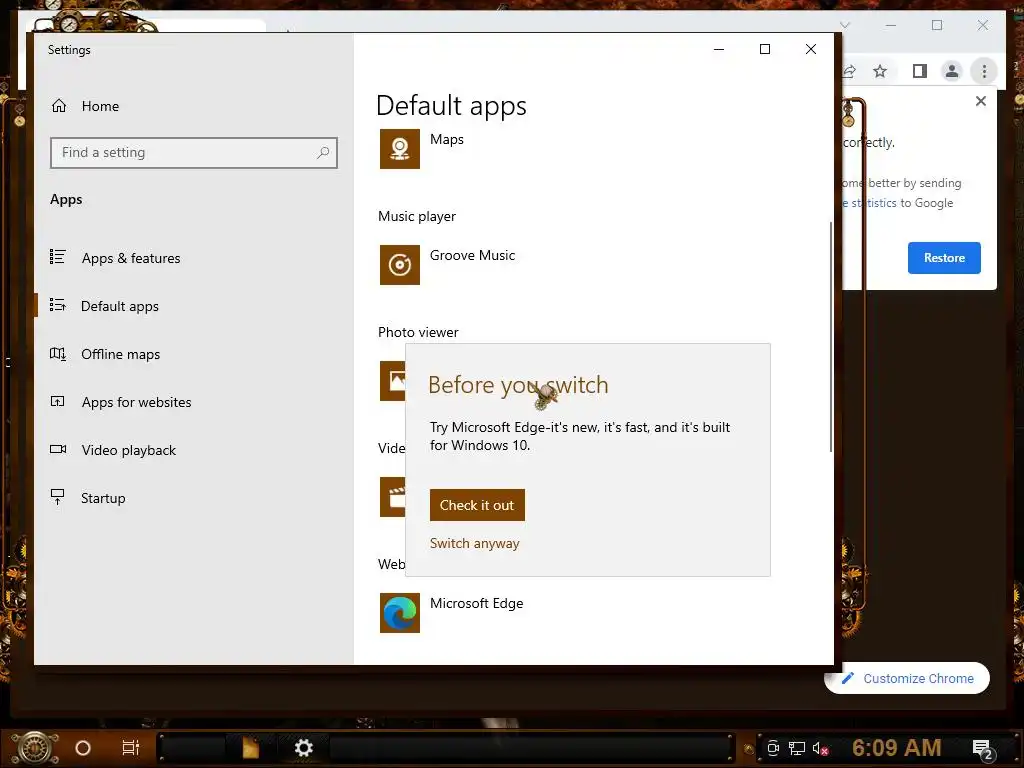
Task: Click the Switch anyway link
Action: (x=475, y=543)
